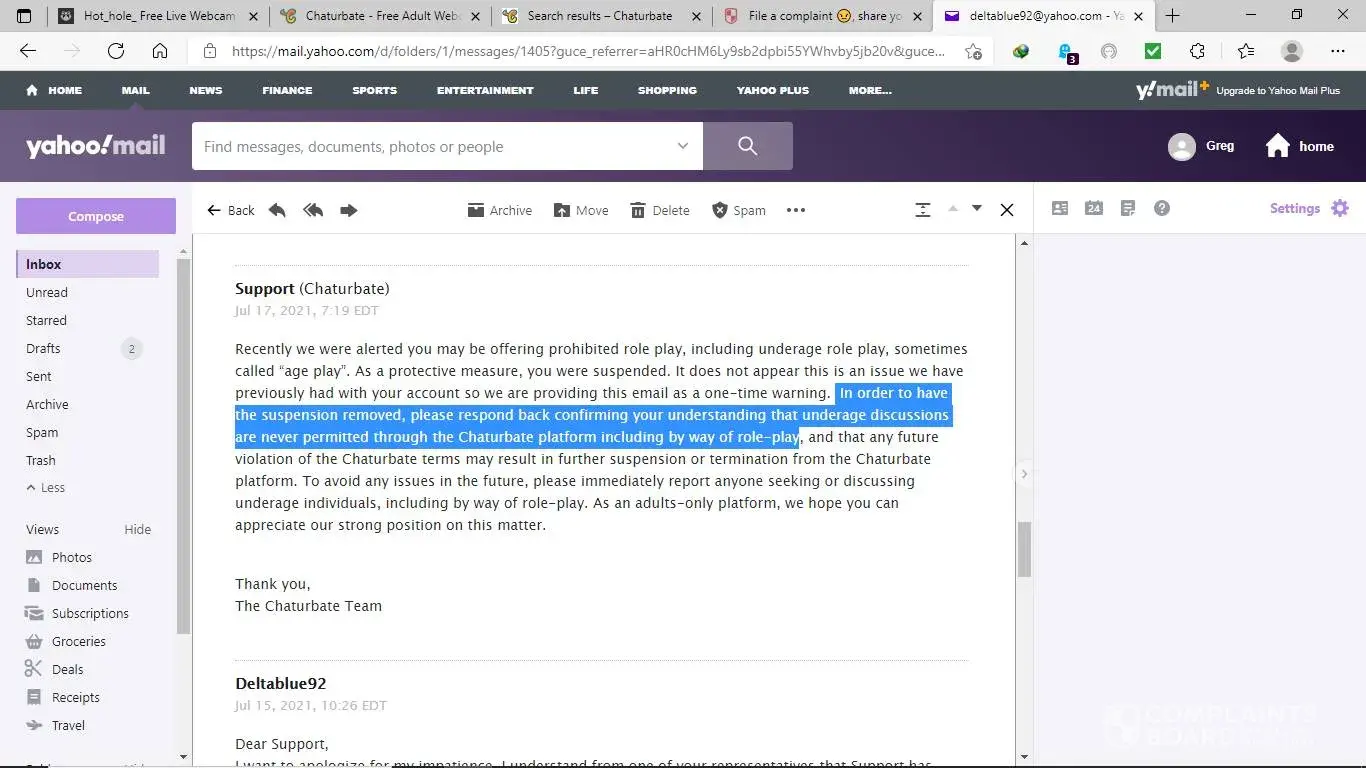Click Upgrade to Yahoo Mail Plus link
This screenshot has width=1366, height=768.
[x=1278, y=90]
